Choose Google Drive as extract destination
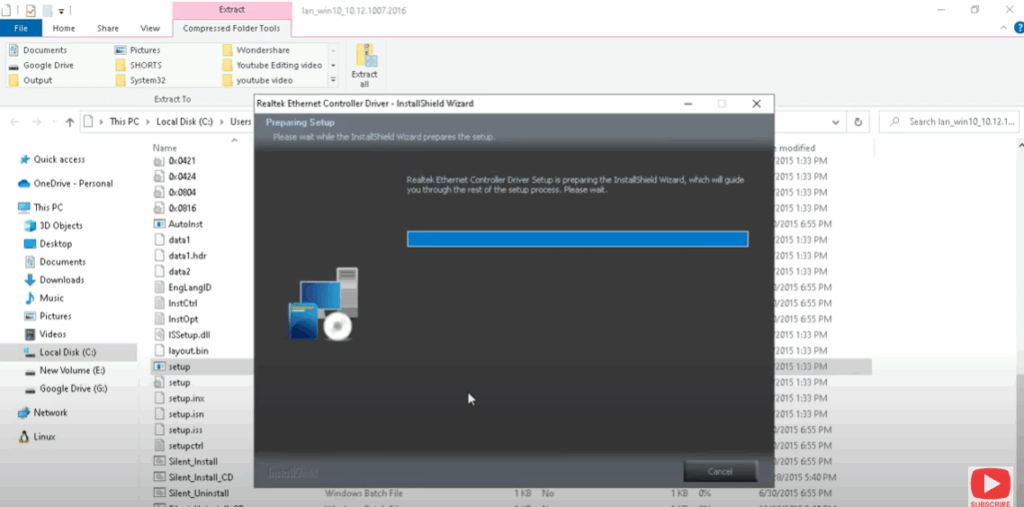 [x=41, y=65]
